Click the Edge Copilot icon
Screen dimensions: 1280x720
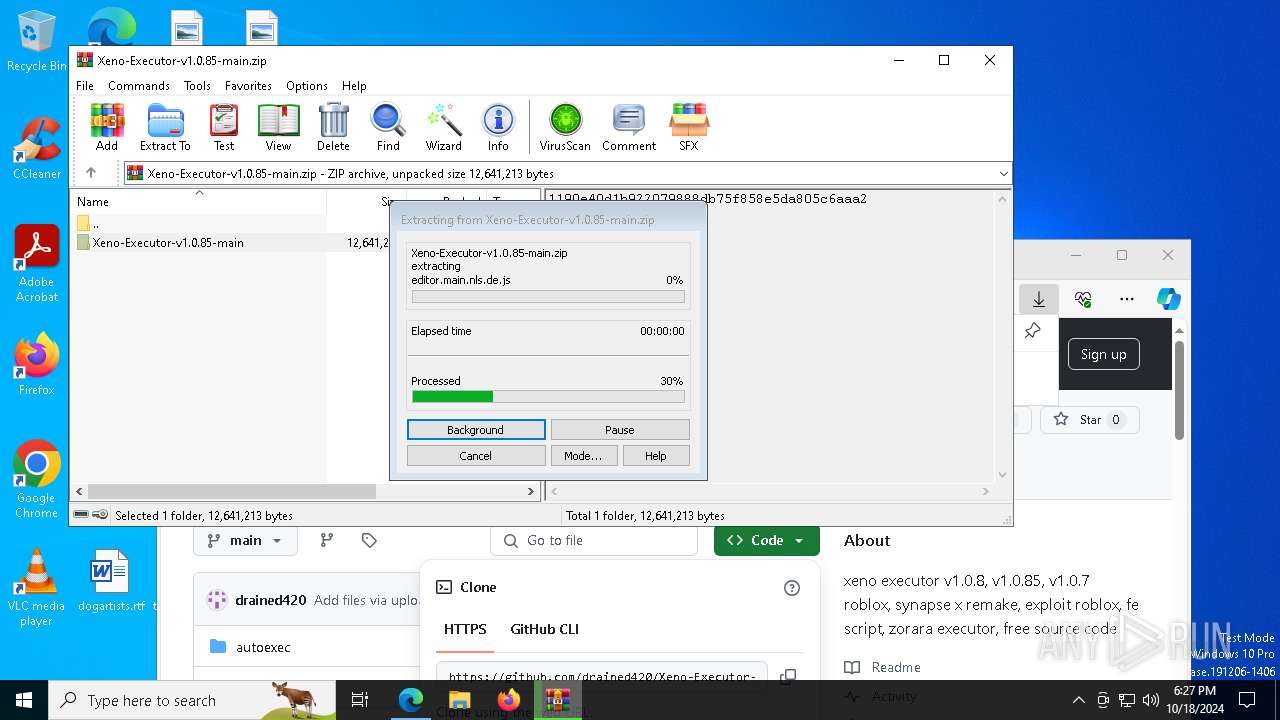[x=1168, y=299]
